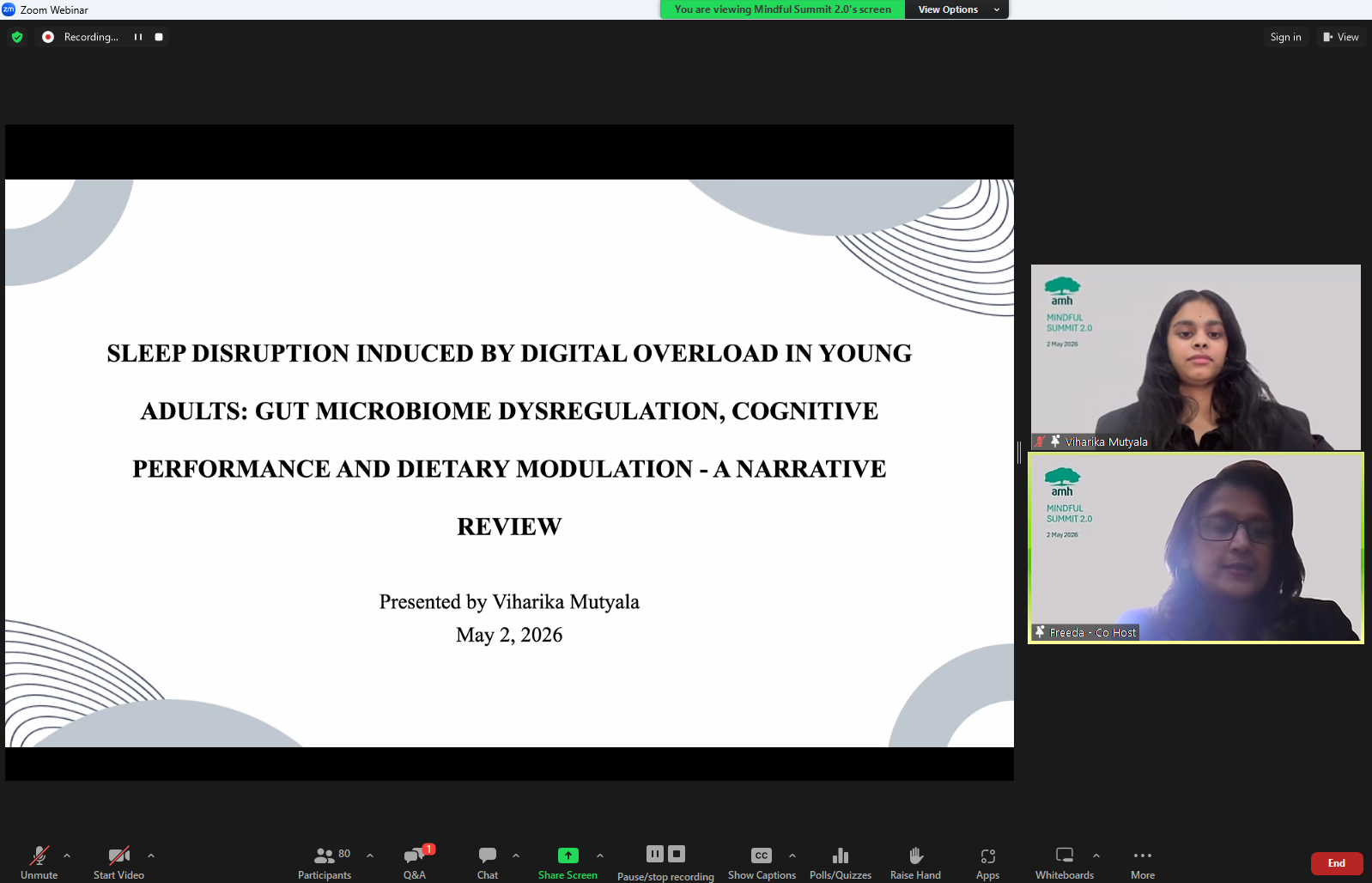Image resolution: width=1372 pixels, height=883 pixels.
Task: Stop recording from the bottom toolbar
Action: (677, 854)
